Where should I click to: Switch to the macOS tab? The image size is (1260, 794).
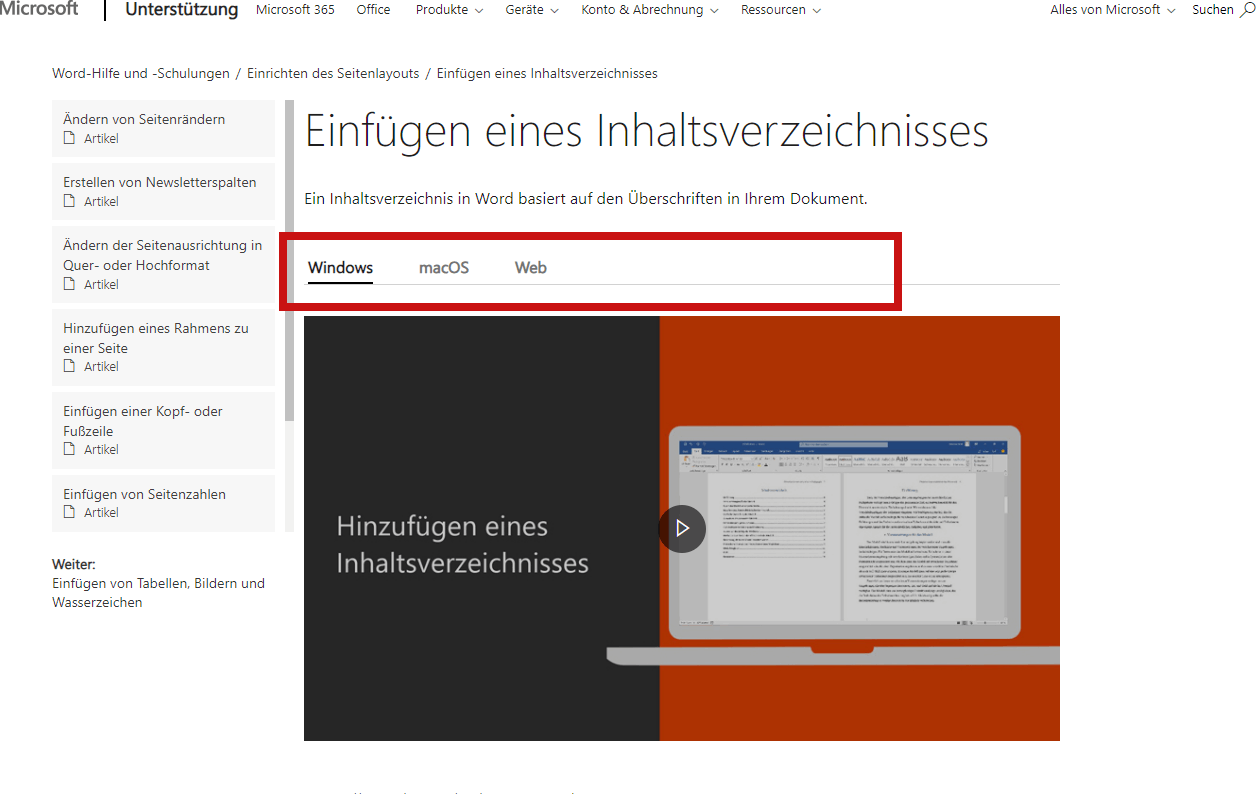[x=444, y=268]
